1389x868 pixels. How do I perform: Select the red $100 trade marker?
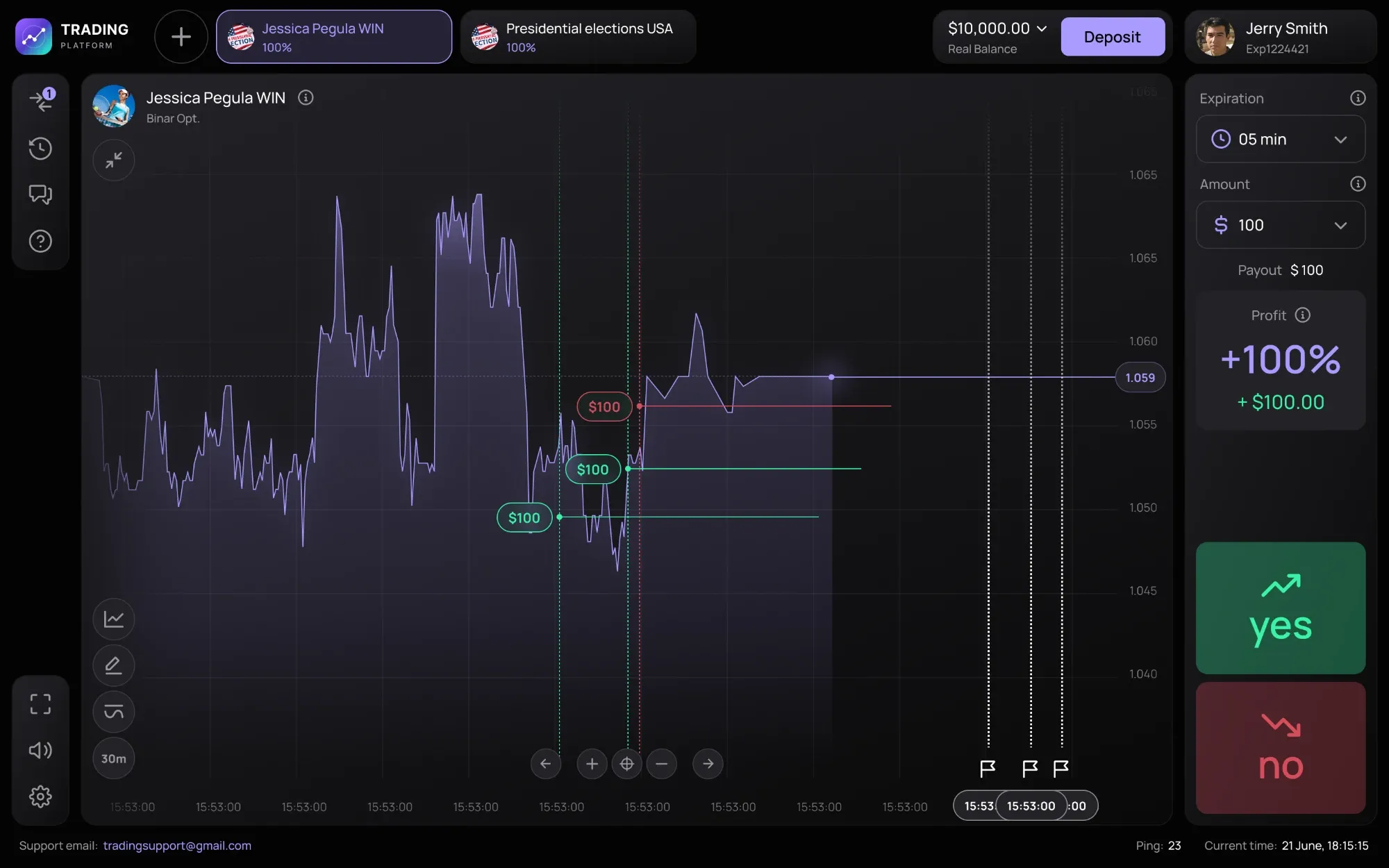coord(604,407)
